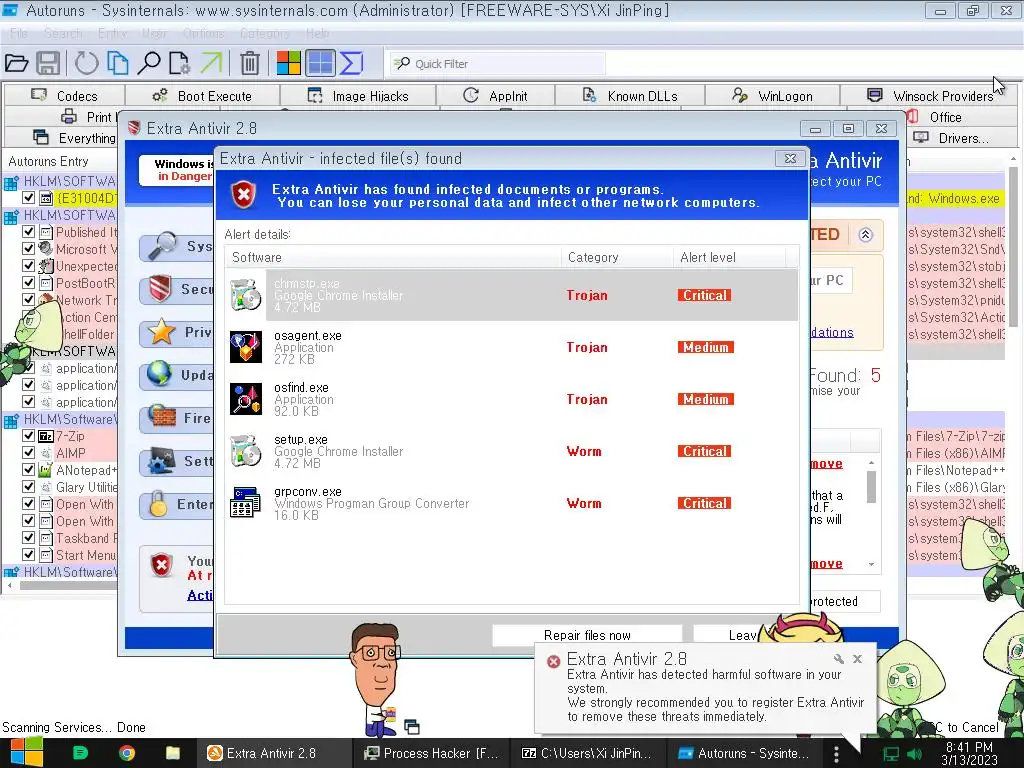Click the wrench icon in Extra Antivir notification
This screenshot has width=1024, height=768.
coord(839,659)
